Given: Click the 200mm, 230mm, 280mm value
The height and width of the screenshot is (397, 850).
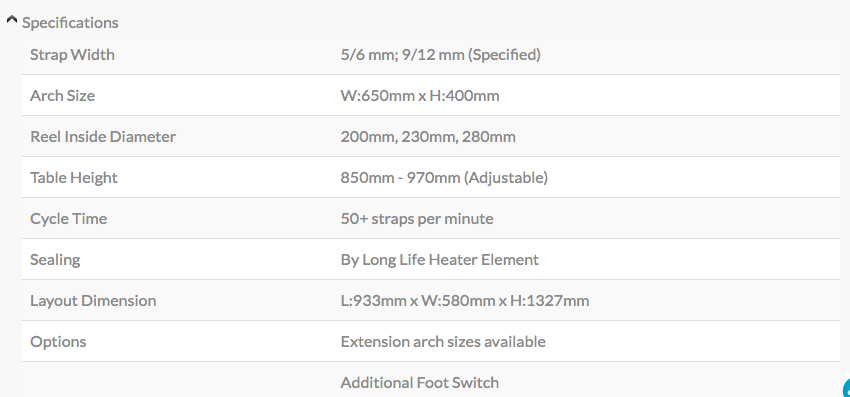Looking at the screenshot, I should 428,137.
